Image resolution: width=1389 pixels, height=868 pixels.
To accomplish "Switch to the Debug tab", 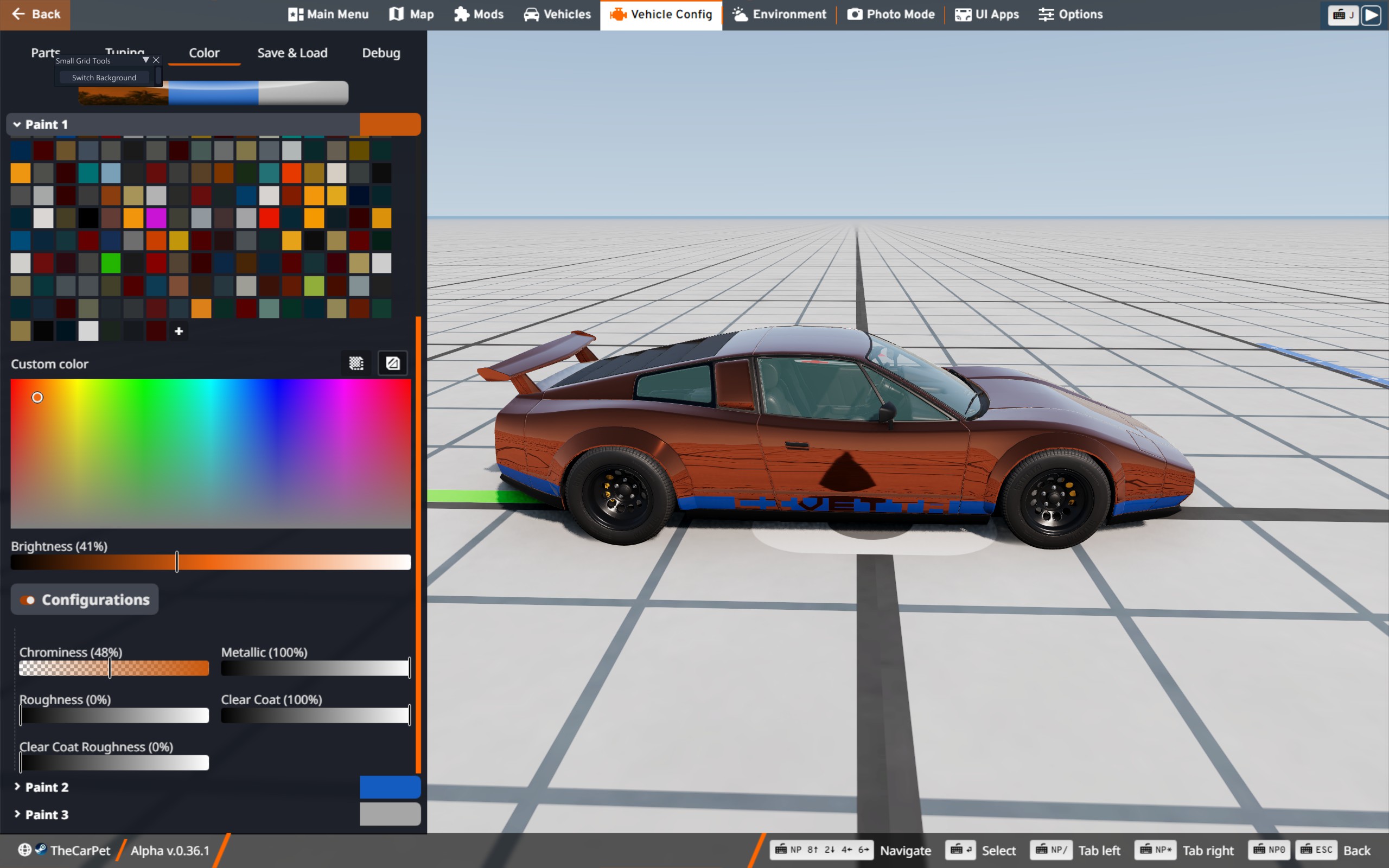I will click(x=380, y=53).
